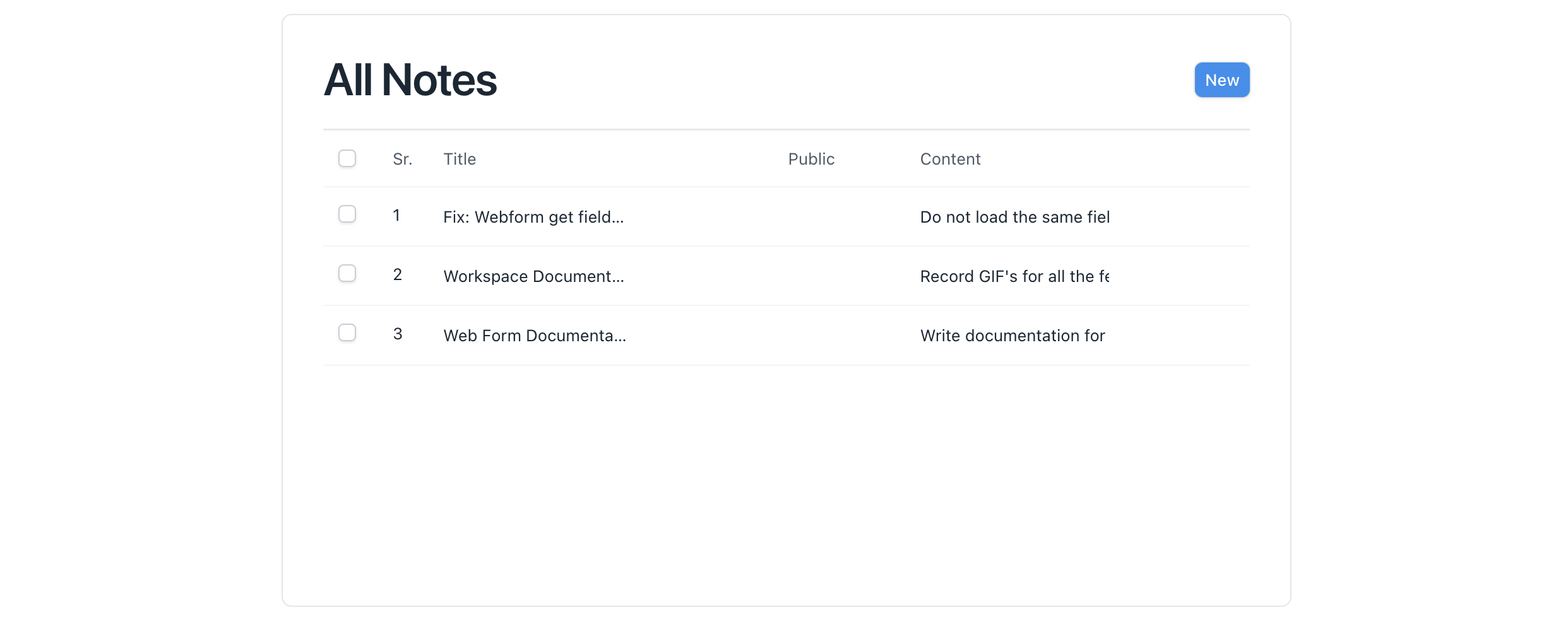Check the select-all checkbox in header
Viewport: 1568px width, 627px height.
[347, 158]
